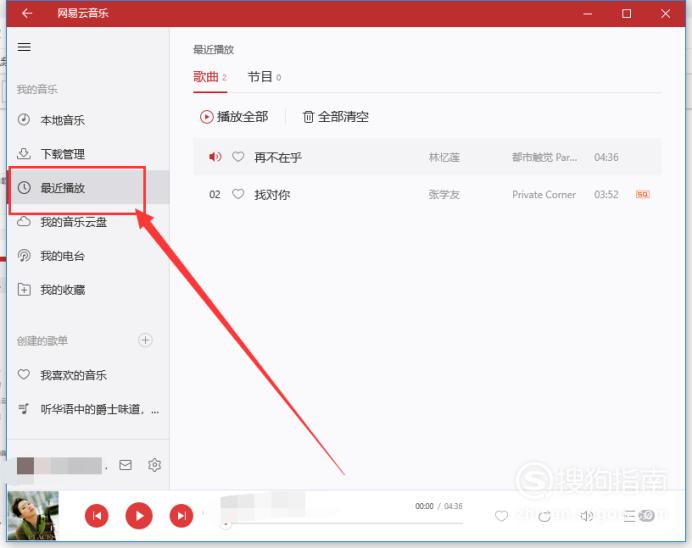Open the mail messages icon
This screenshot has height=548, width=692.
(x=125, y=465)
